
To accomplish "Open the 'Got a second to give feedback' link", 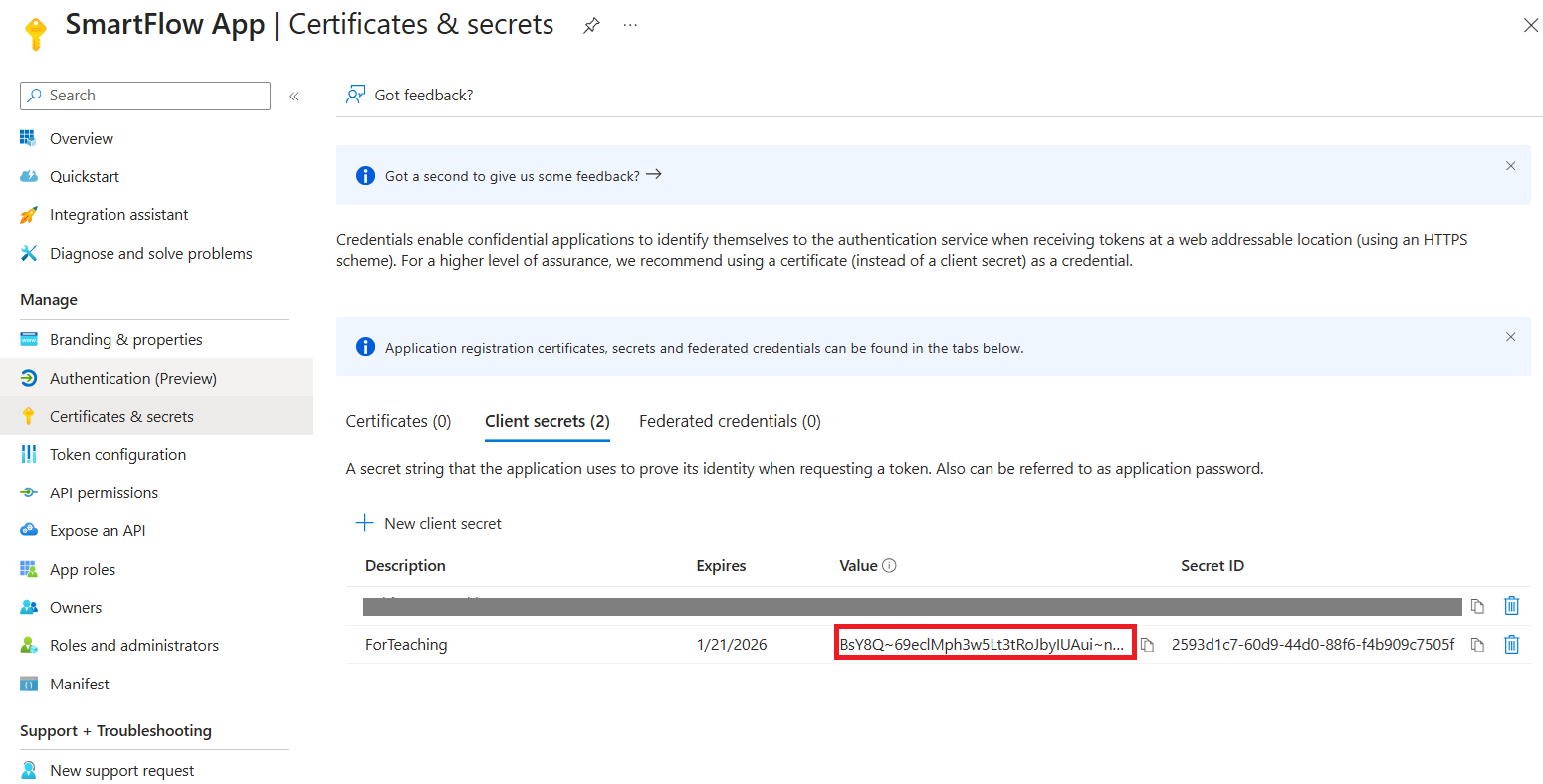I will (524, 175).
